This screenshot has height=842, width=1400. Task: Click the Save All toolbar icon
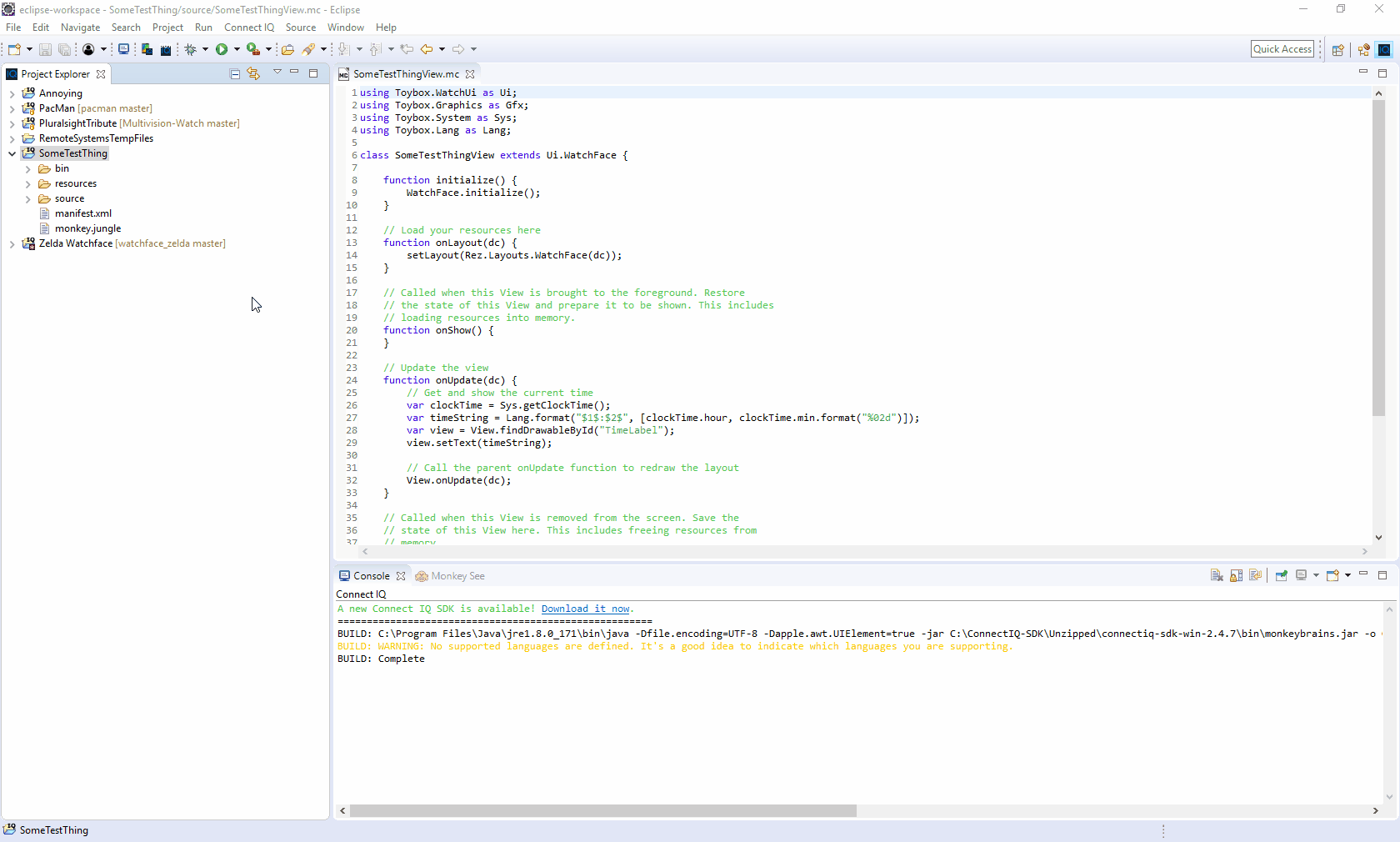coord(64,49)
